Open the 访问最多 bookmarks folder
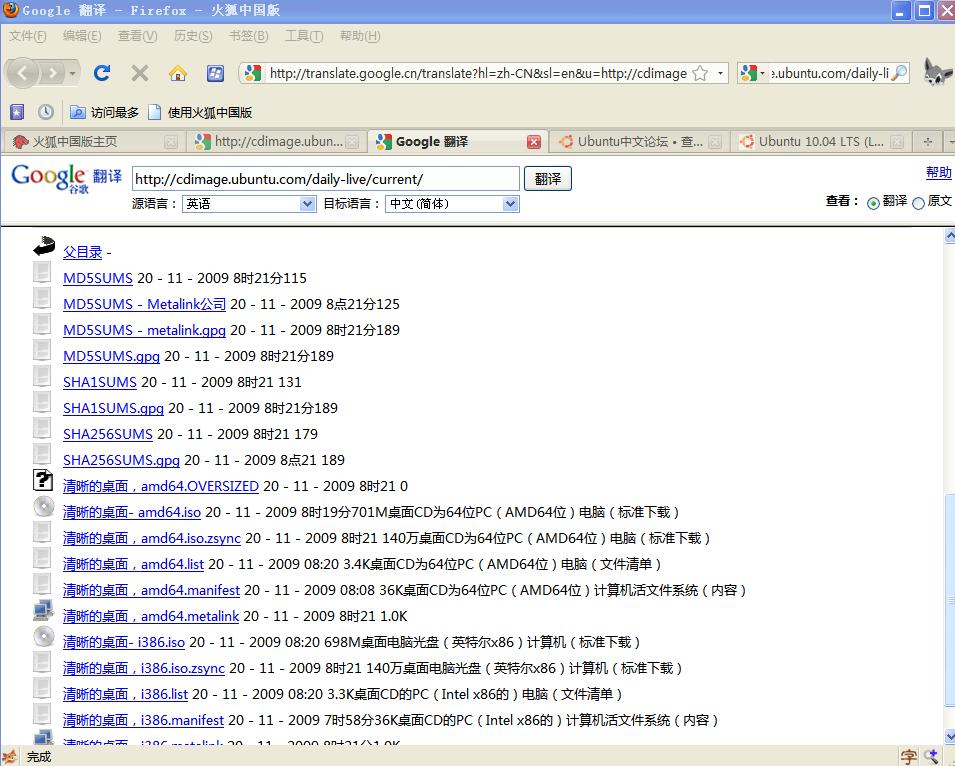 coord(104,112)
